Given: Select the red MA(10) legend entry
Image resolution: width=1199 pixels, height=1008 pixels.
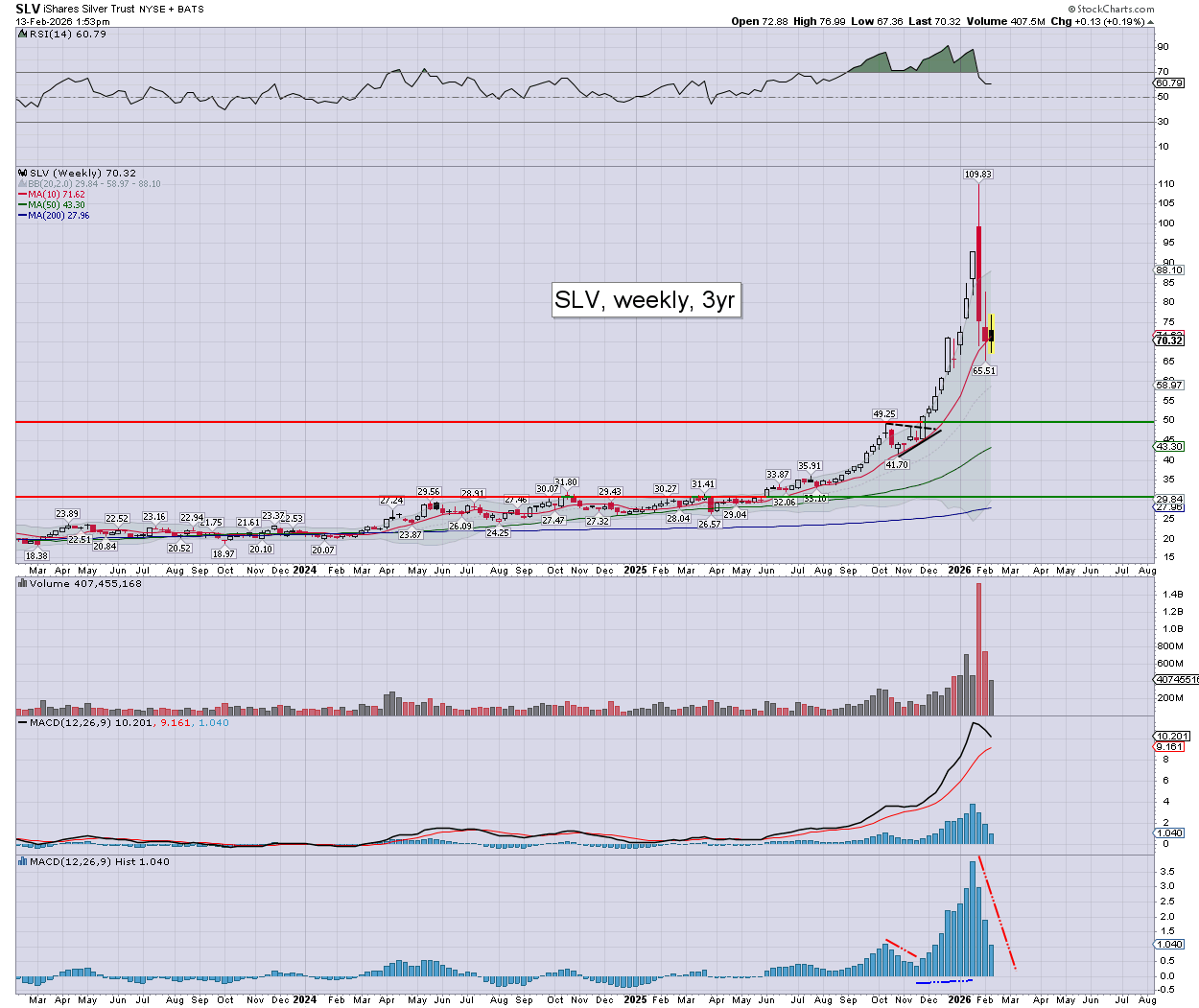Looking at the screenshot, I should (x=54, y=195).
